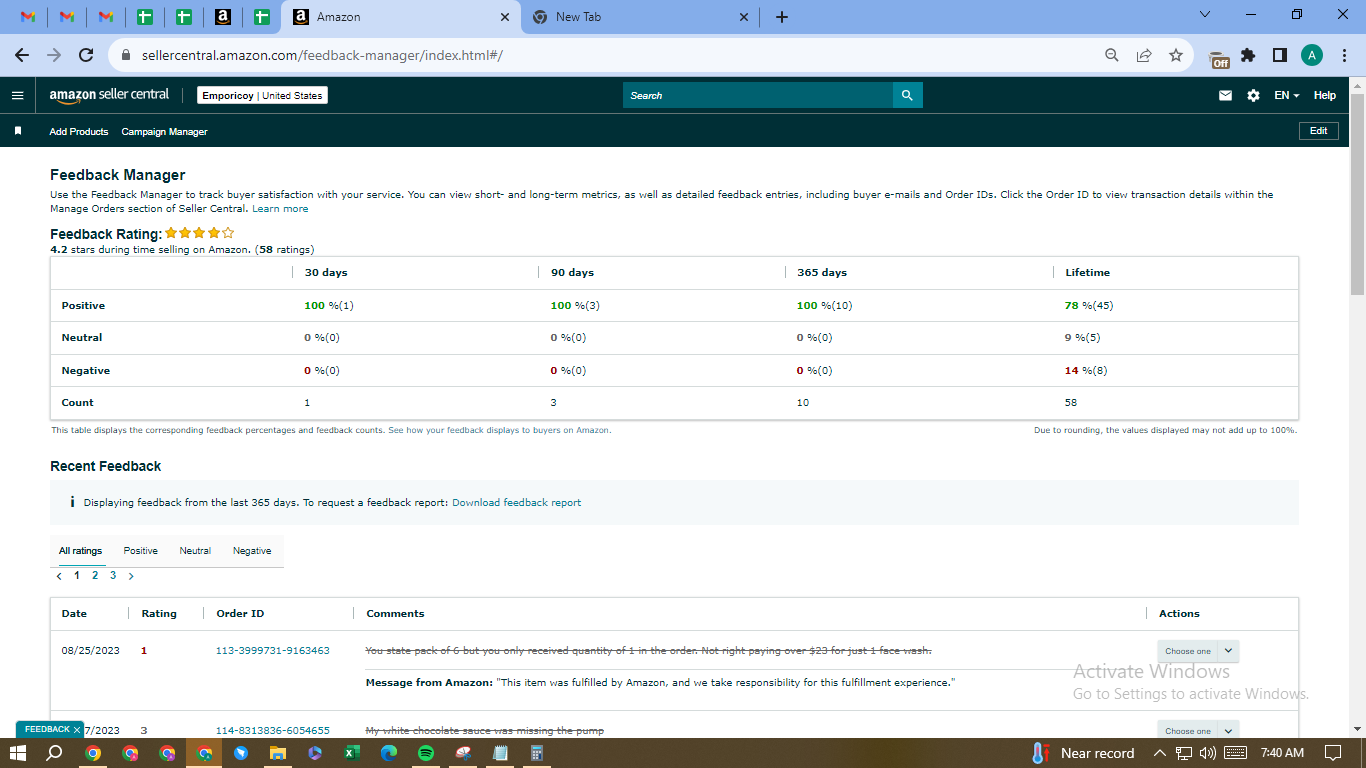Screen dimensions: 1366x768
Task: Click the Edit button
Action: pyautogui.click(x=1319, y=131)
